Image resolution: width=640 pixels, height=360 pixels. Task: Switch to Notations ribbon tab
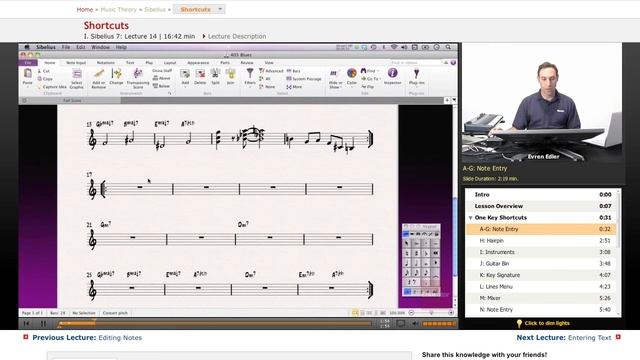(106, 63)
